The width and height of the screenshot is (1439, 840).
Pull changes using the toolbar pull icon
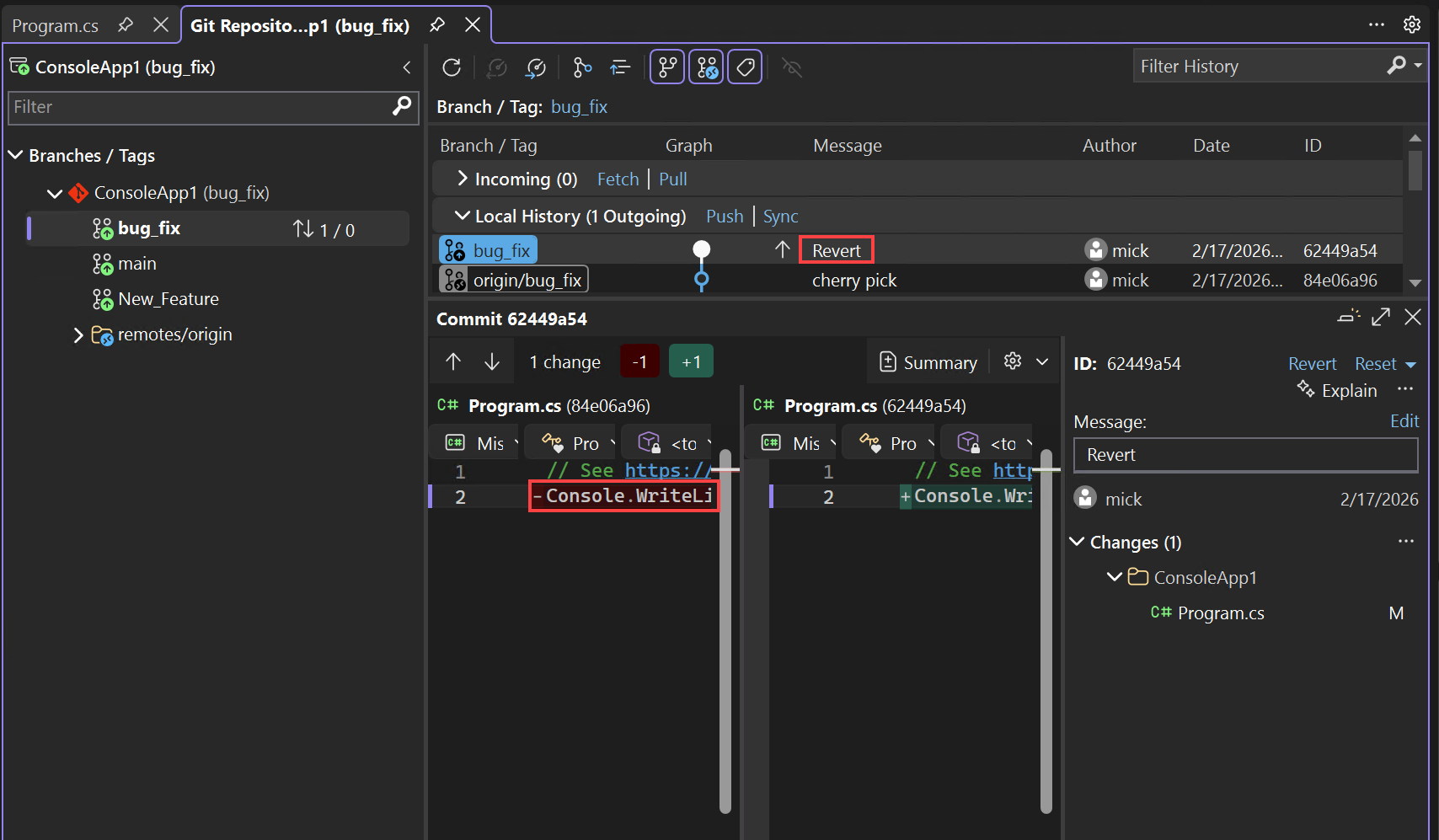pos(537,67)
